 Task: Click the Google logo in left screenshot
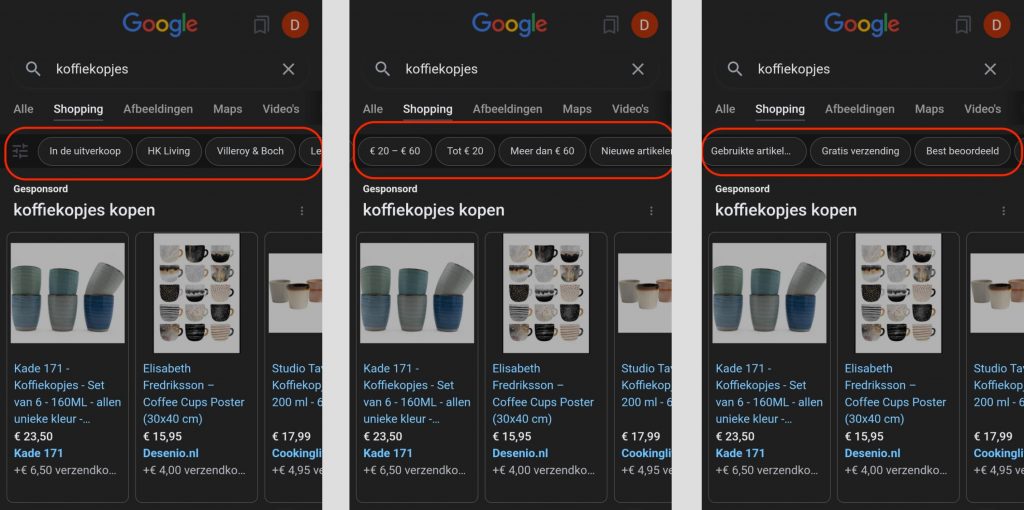[160, 25]
